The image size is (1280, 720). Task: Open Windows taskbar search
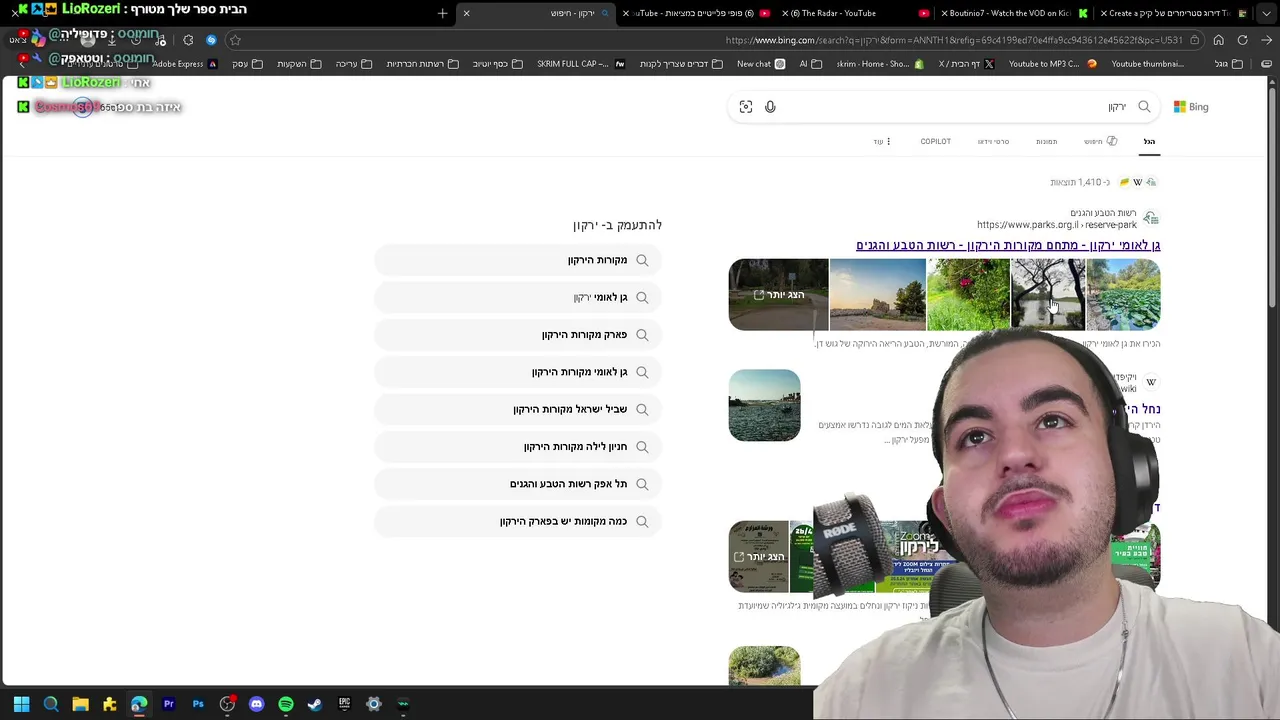point(51,704)
